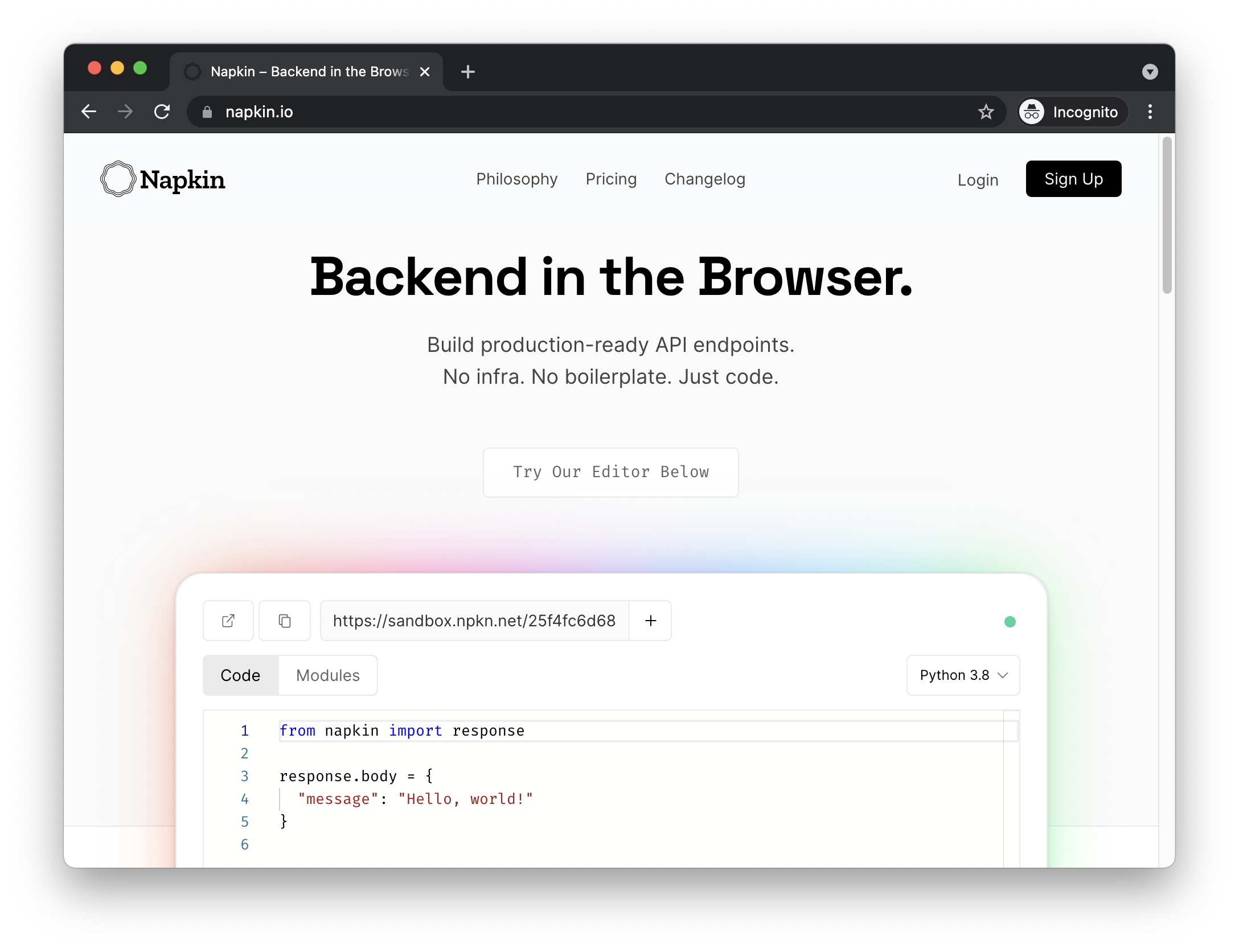Image resolution: width=1239 pixels, height=952 pixels.
Task: Copy the sandbox URL icon
Action: point(285,621)
